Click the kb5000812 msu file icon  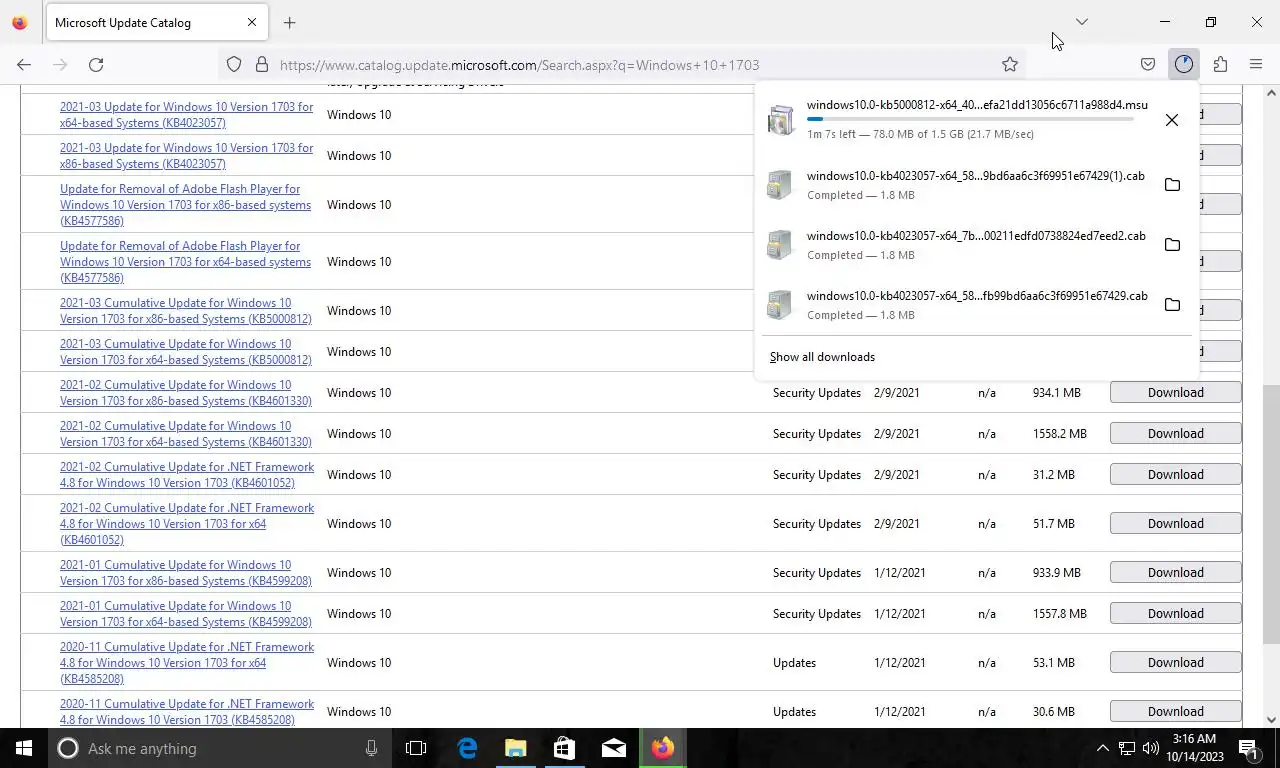point(780,120)
